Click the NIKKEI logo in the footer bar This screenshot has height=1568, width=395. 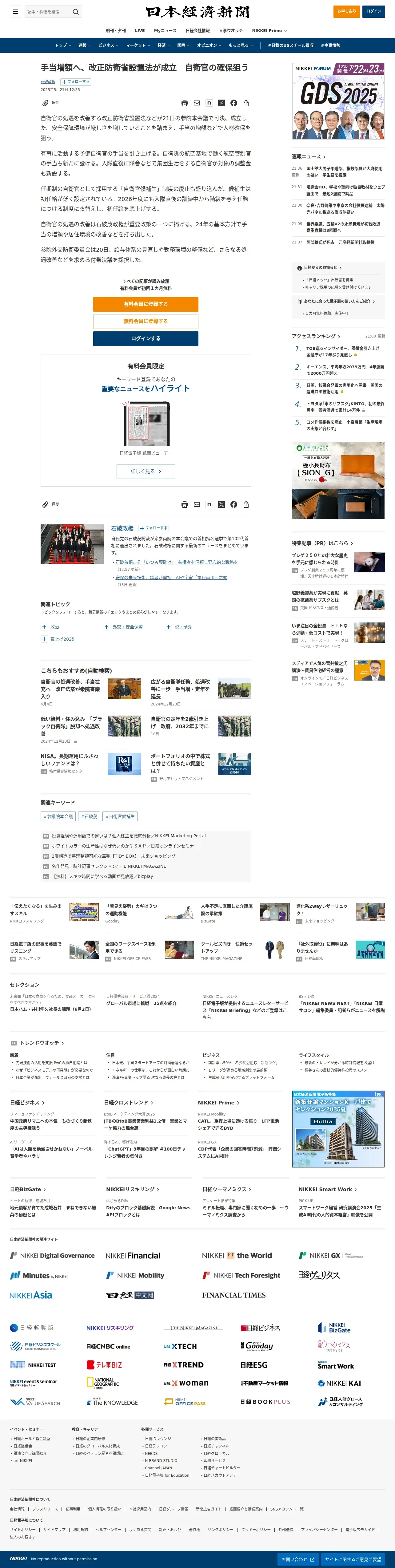(18, 1558)
